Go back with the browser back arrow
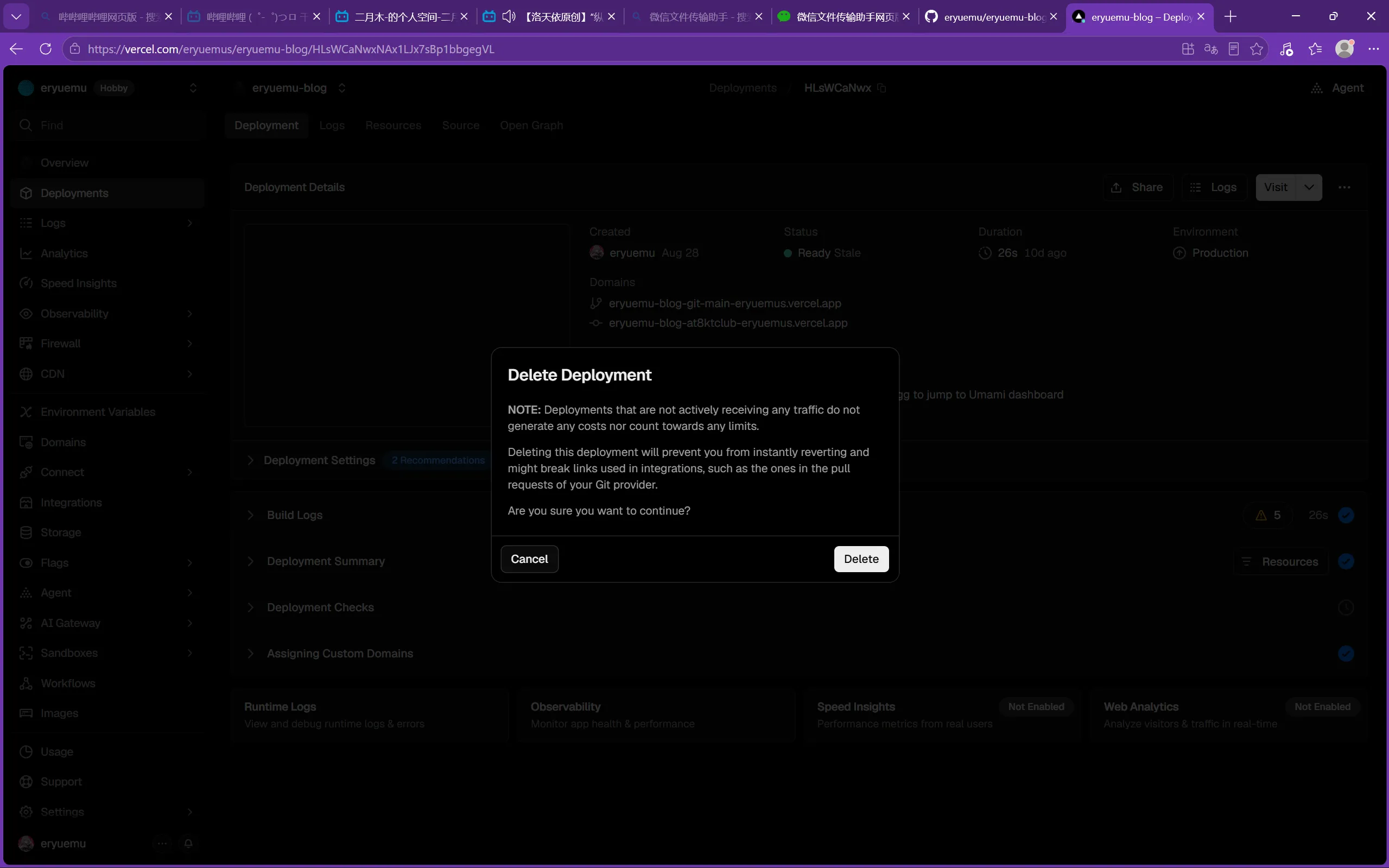 coord(16,49)
